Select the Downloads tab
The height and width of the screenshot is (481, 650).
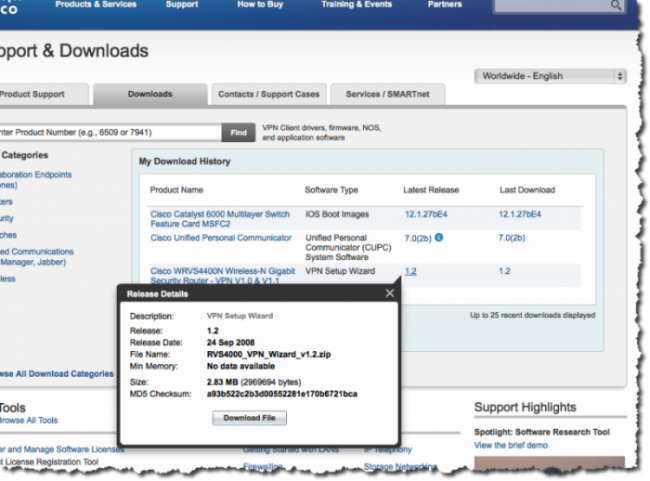(149, 94)
